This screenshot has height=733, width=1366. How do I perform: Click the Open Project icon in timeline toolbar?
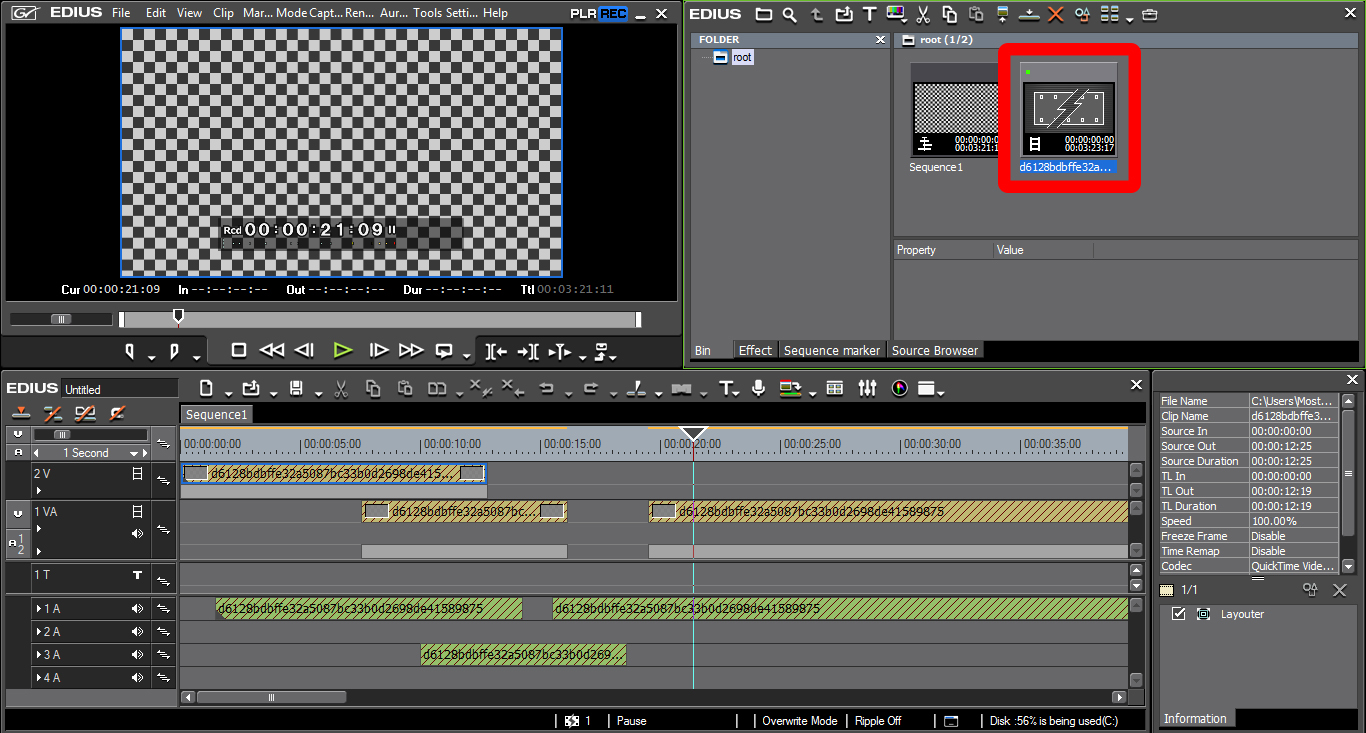click(x=250, y=388)
